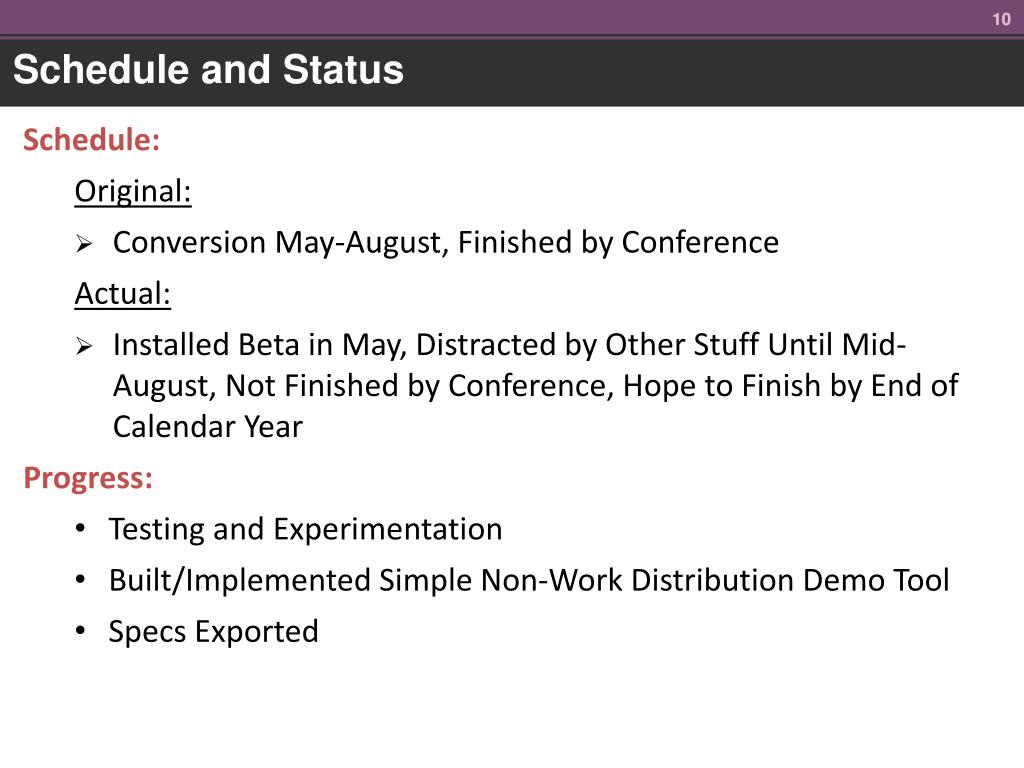Click the Conversion May-August line

pos(445,243)
